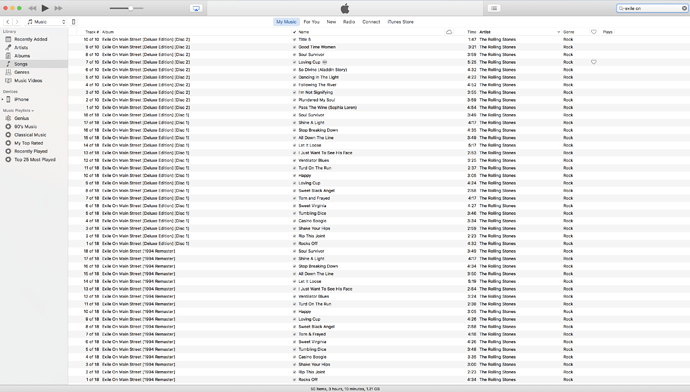Sort by the Track # column header

(92, 32)
